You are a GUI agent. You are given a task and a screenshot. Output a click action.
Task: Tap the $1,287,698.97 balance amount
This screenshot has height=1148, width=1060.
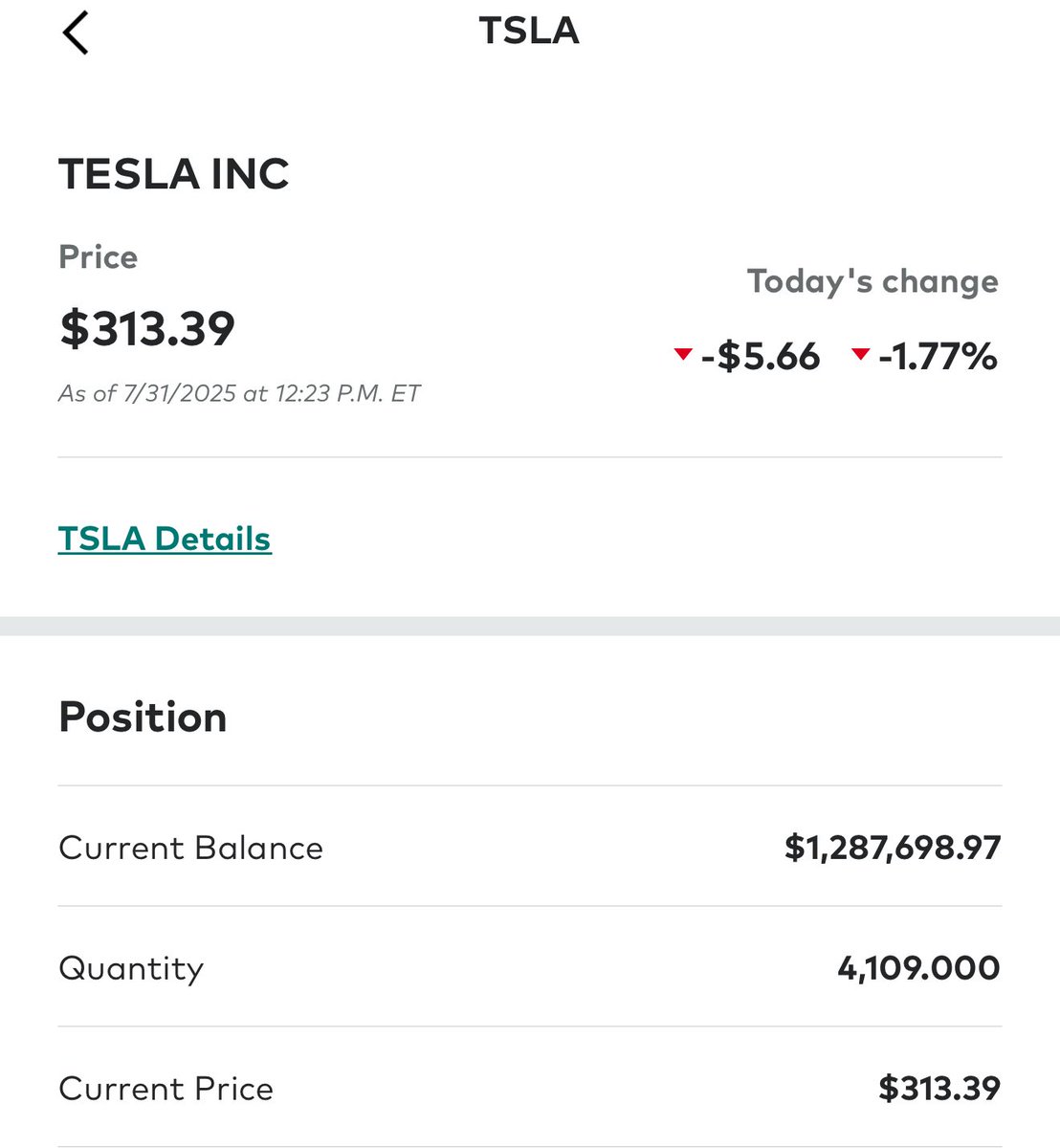click(x=893, y=848)
